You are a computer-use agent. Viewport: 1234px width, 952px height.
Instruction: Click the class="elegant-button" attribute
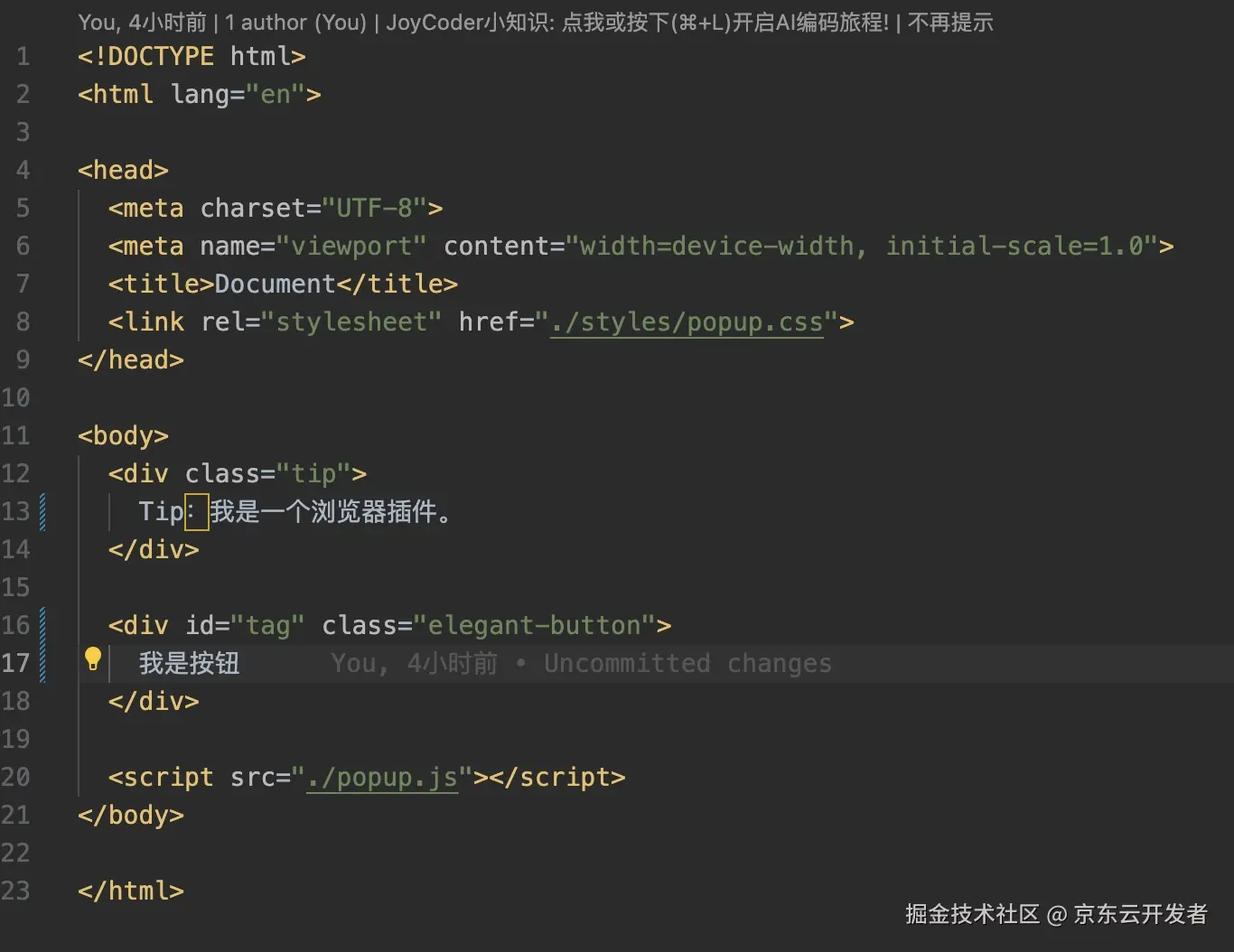tap(489, 626)
